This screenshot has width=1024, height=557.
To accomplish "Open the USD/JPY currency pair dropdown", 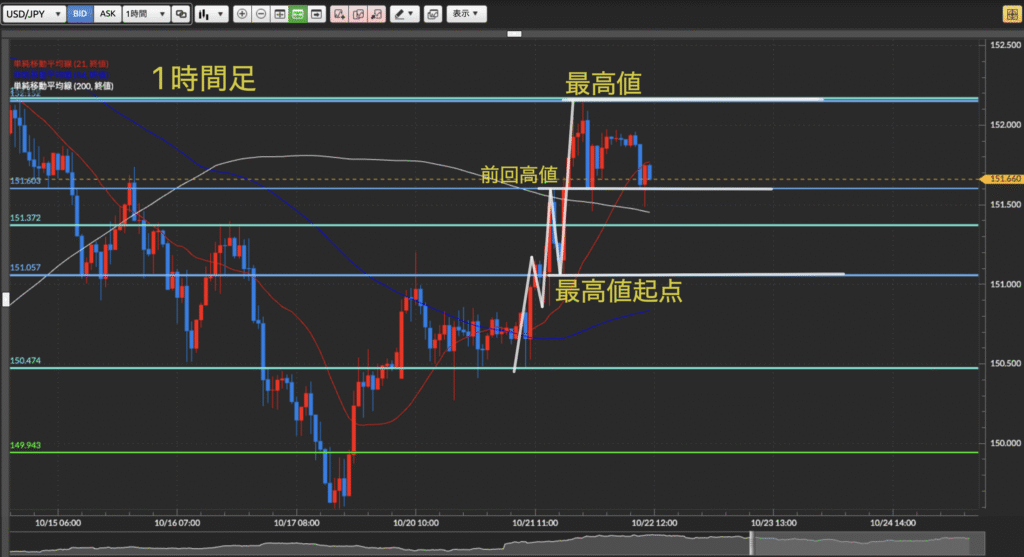I will (36, 15).
